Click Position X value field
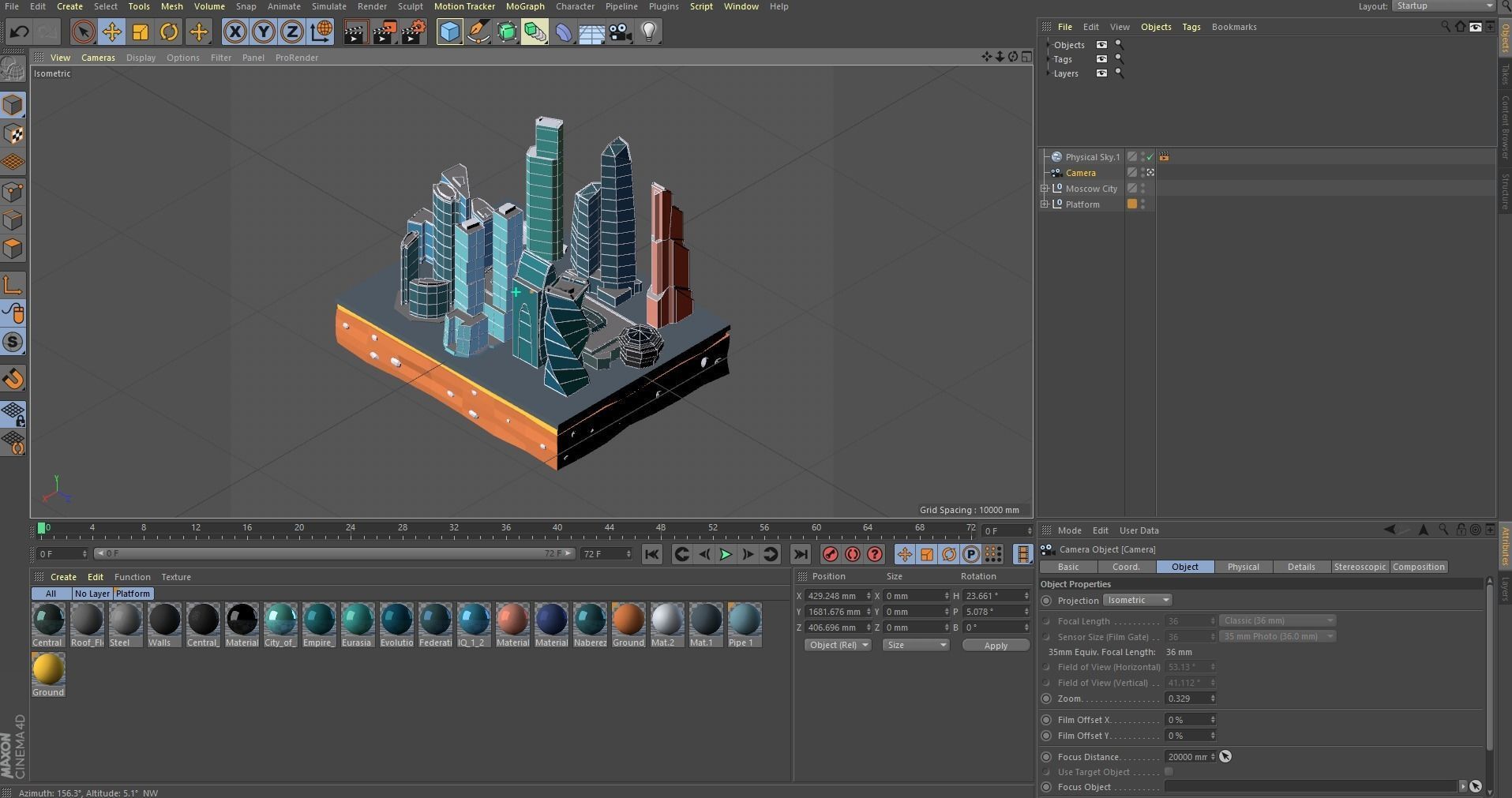This screenshot has width=1512, height=798. pos(837,596)
